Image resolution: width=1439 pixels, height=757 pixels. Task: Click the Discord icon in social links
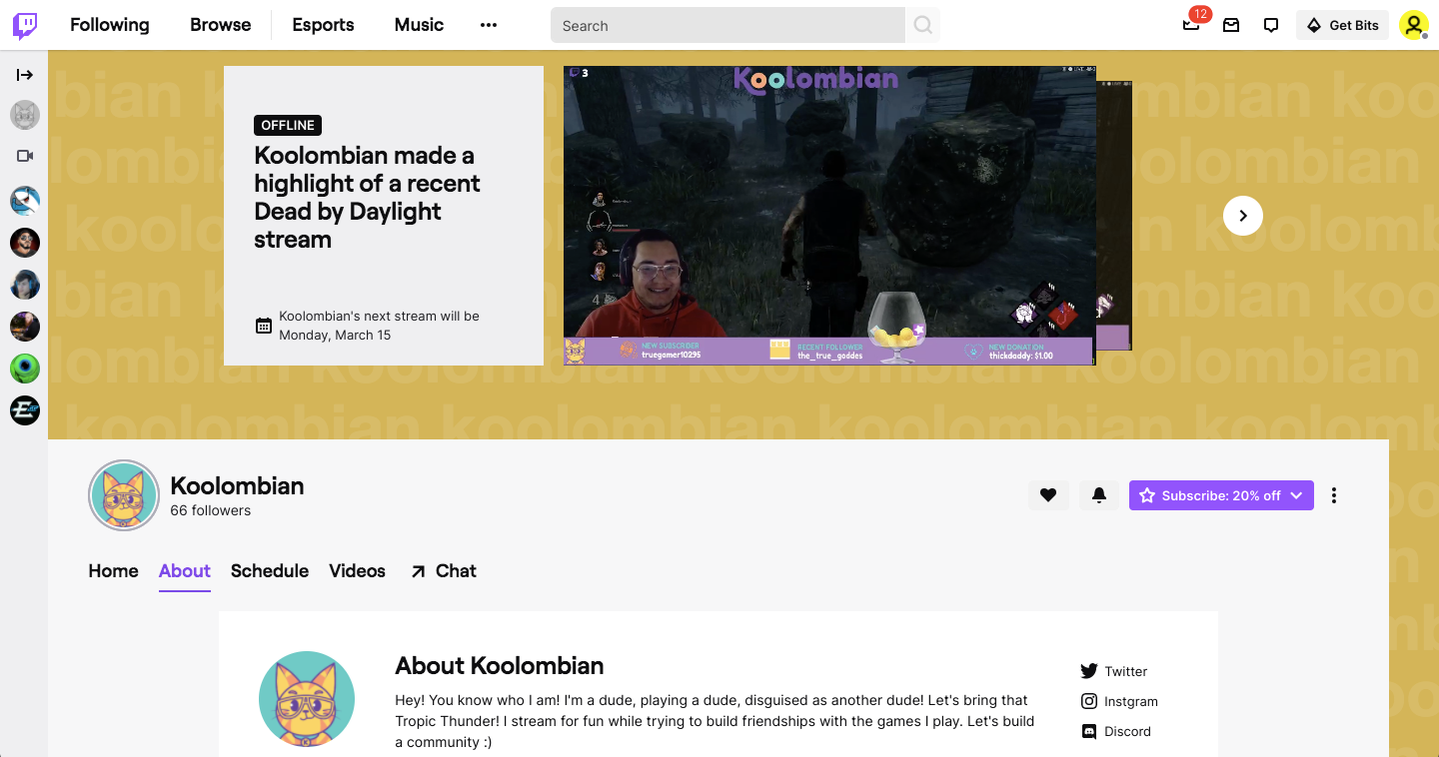(x=1089, y=731)
